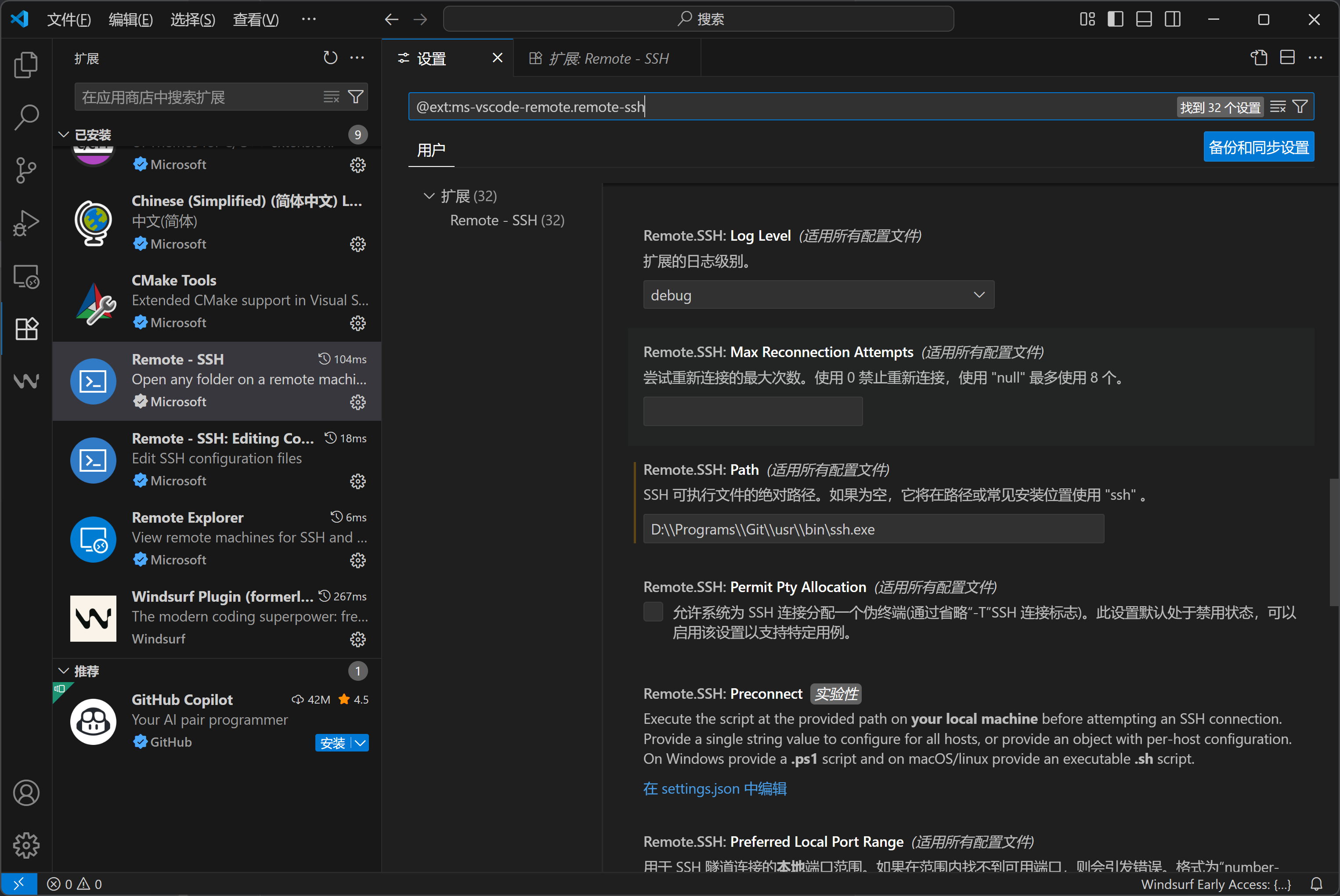Open Log Level debug dropdown
The height and width of the screenshot is (896, 1340).
(x=818, y=295)
